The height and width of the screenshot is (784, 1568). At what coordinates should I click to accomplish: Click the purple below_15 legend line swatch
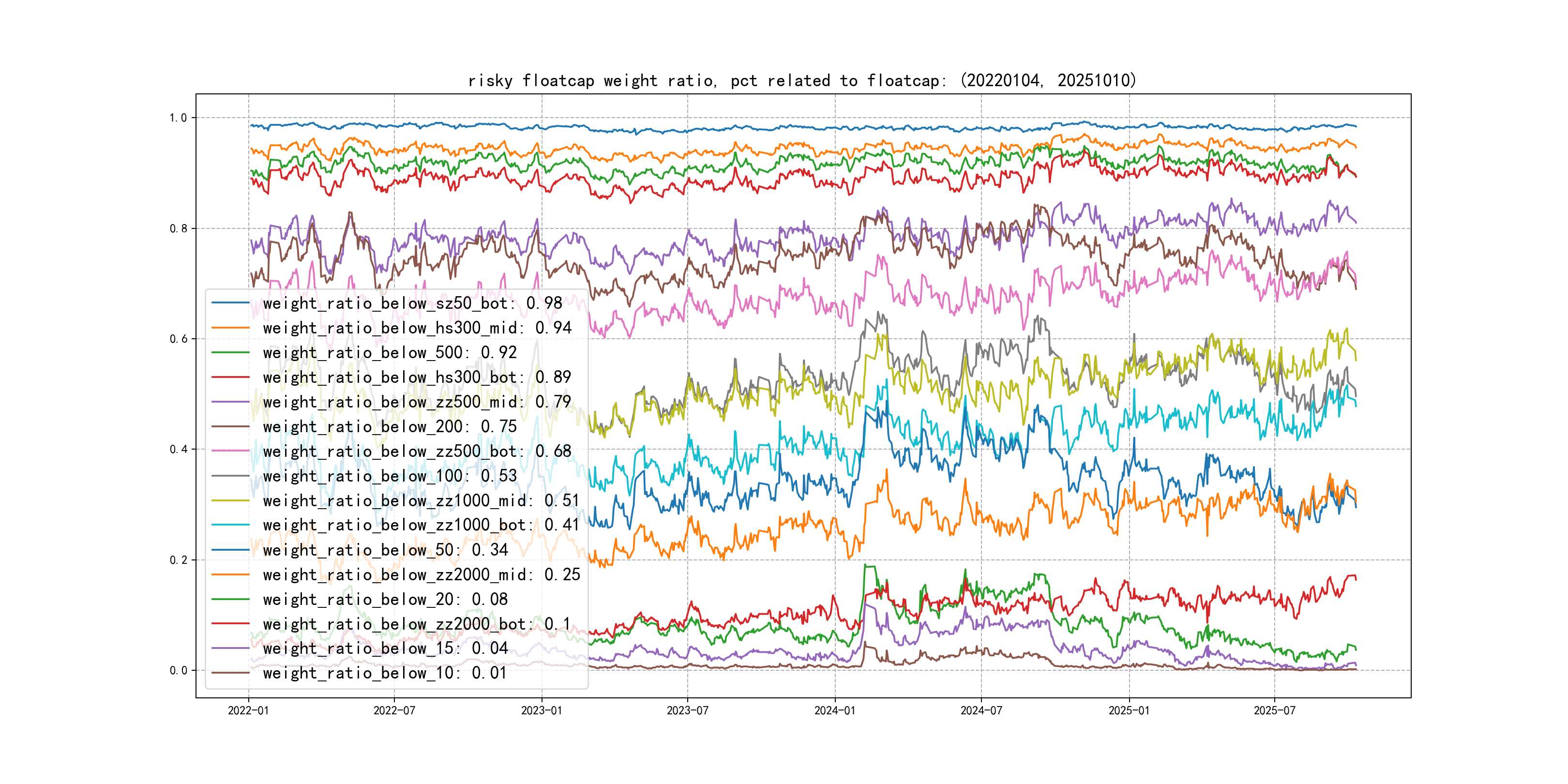(x=230, y=648)
